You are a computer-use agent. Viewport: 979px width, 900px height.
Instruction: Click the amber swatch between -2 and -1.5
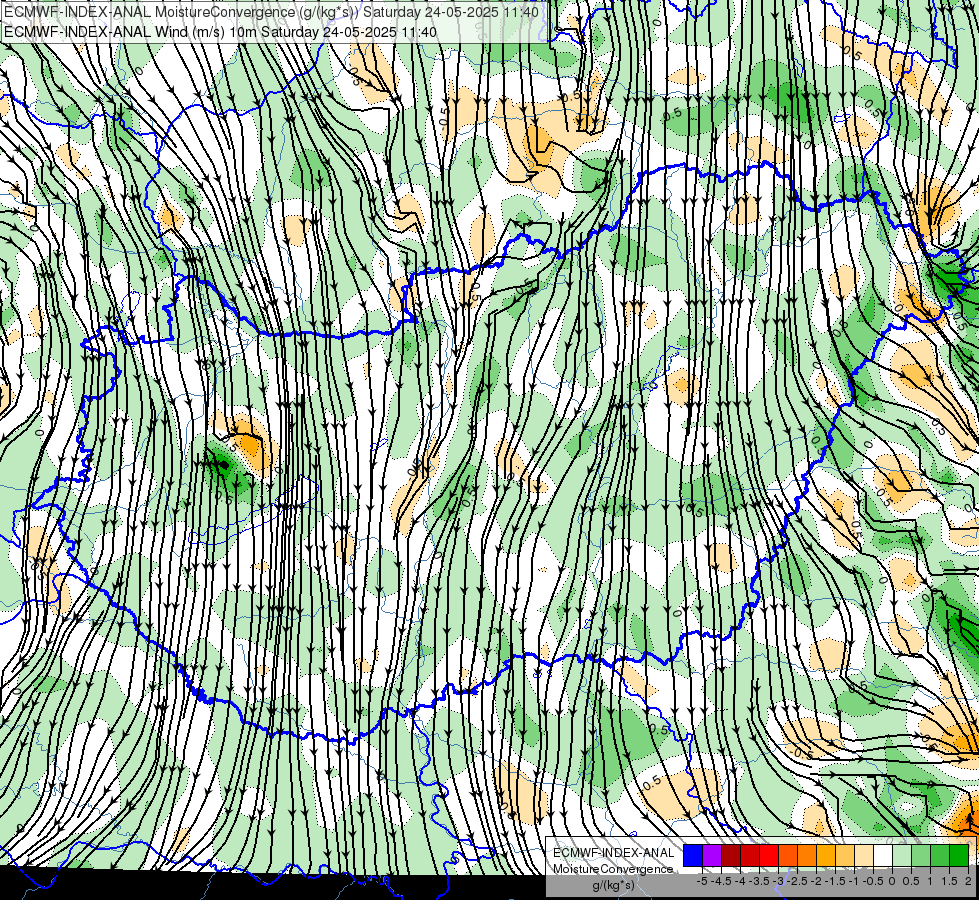(826, 856)
